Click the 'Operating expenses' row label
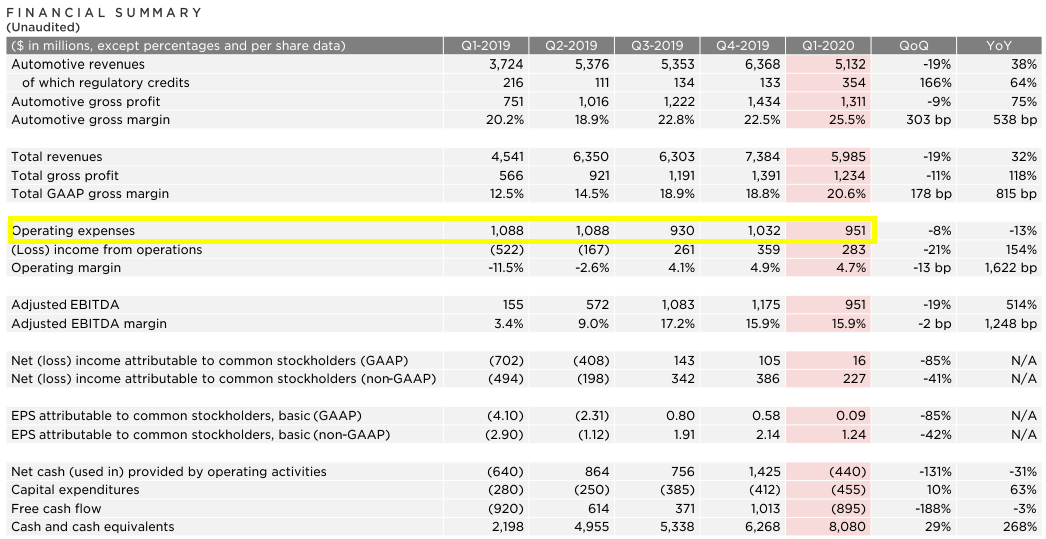Image resolution: width=1046 pixels, height=539 pixels. pos(73,231)
